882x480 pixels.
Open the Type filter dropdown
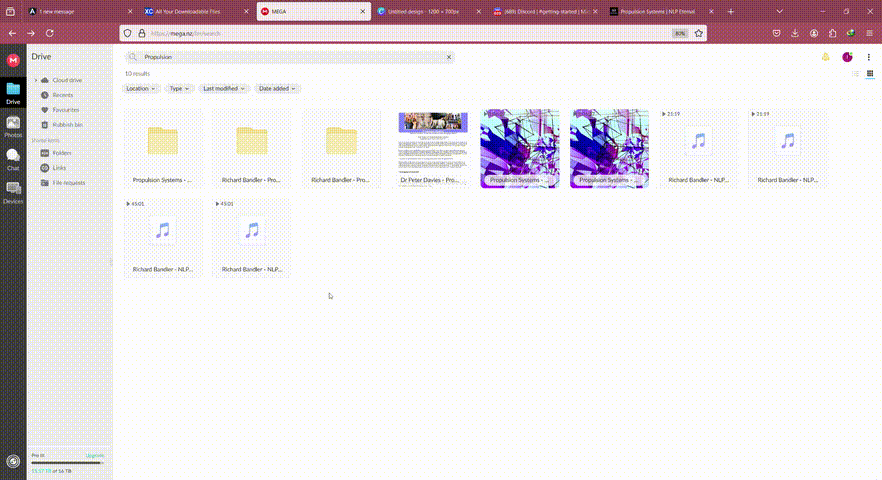(179, 88)
